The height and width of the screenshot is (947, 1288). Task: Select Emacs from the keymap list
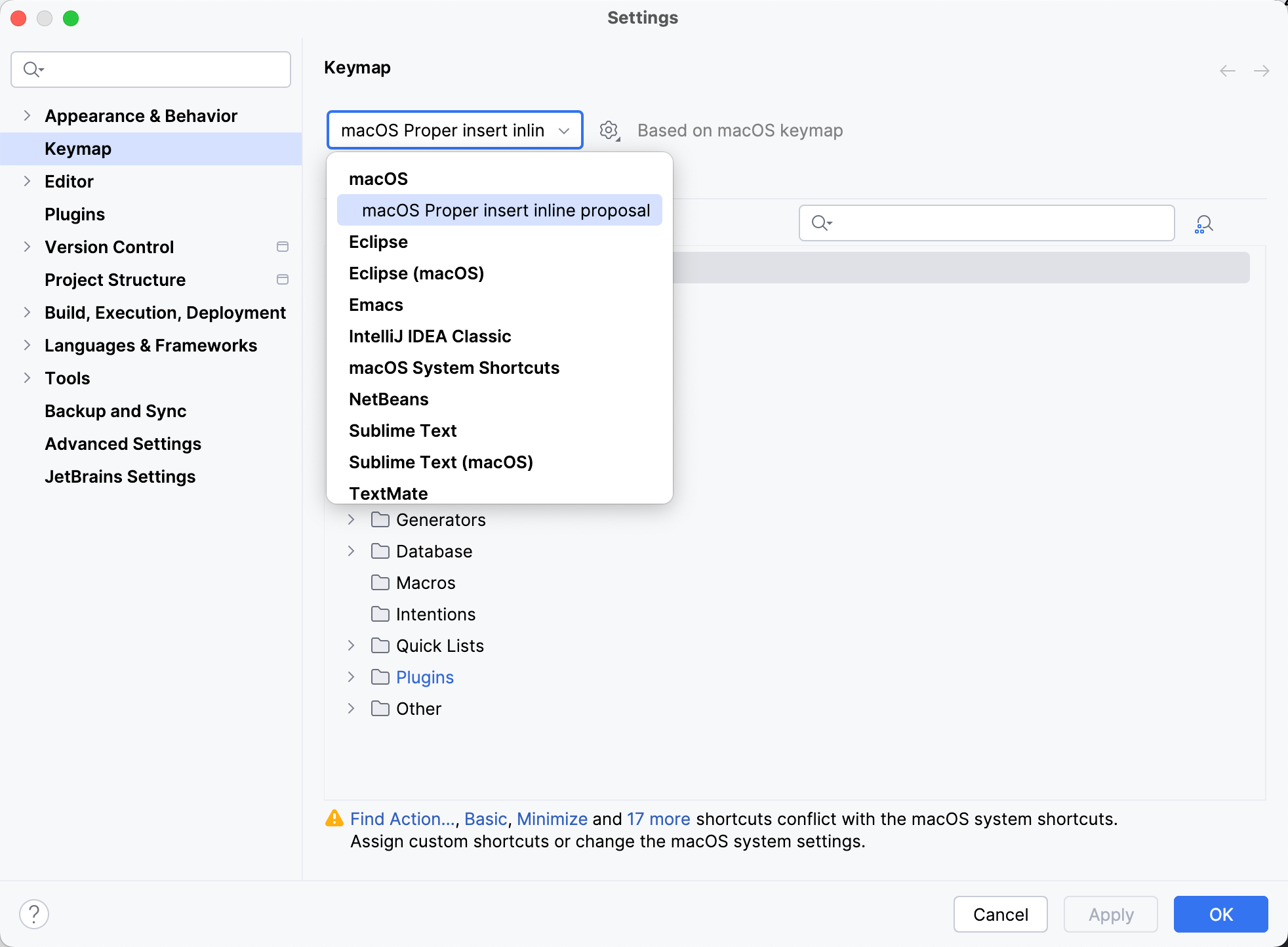pos(375,304)
